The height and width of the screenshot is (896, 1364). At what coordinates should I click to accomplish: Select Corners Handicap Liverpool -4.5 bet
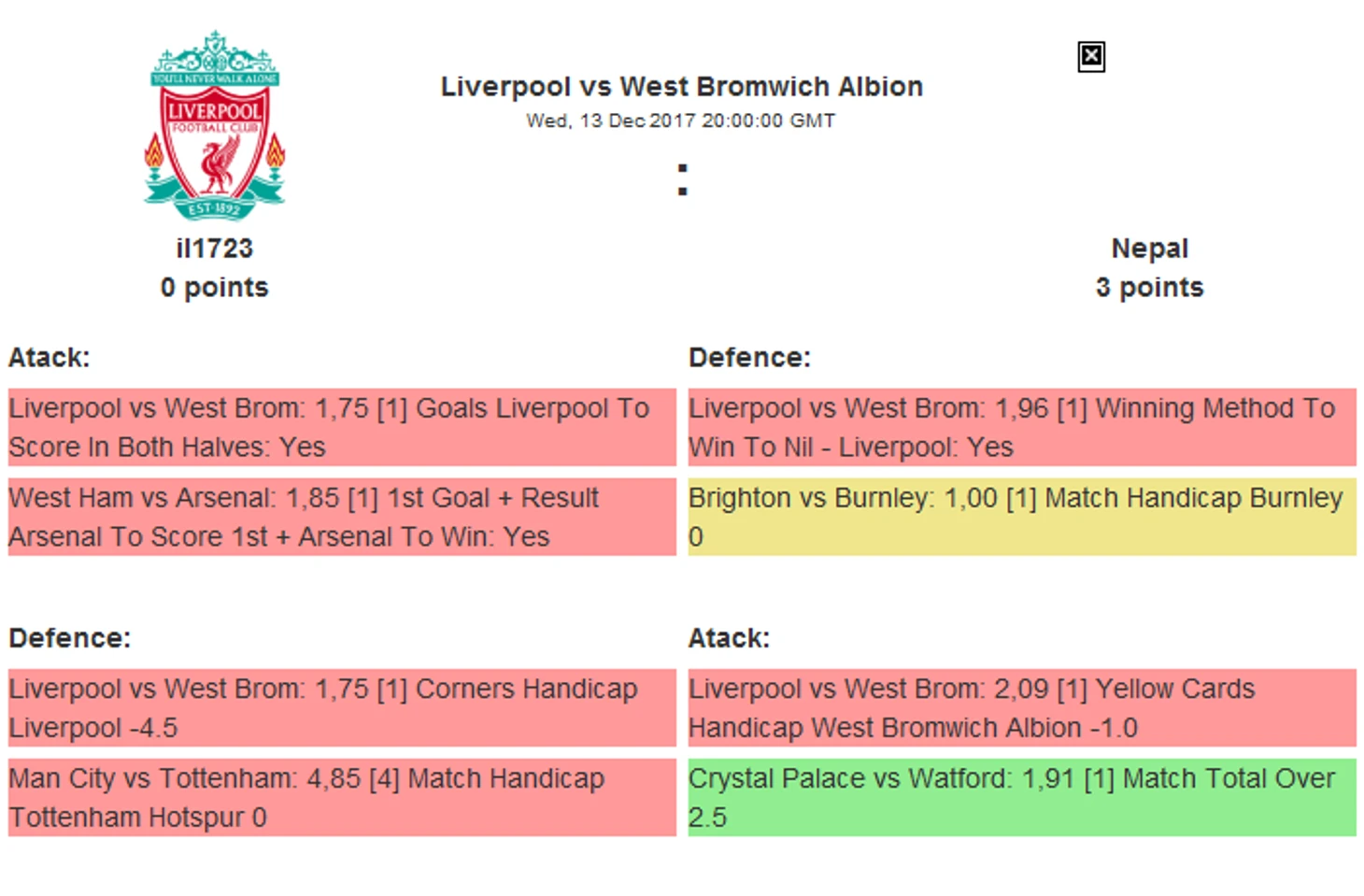point(342,708)
